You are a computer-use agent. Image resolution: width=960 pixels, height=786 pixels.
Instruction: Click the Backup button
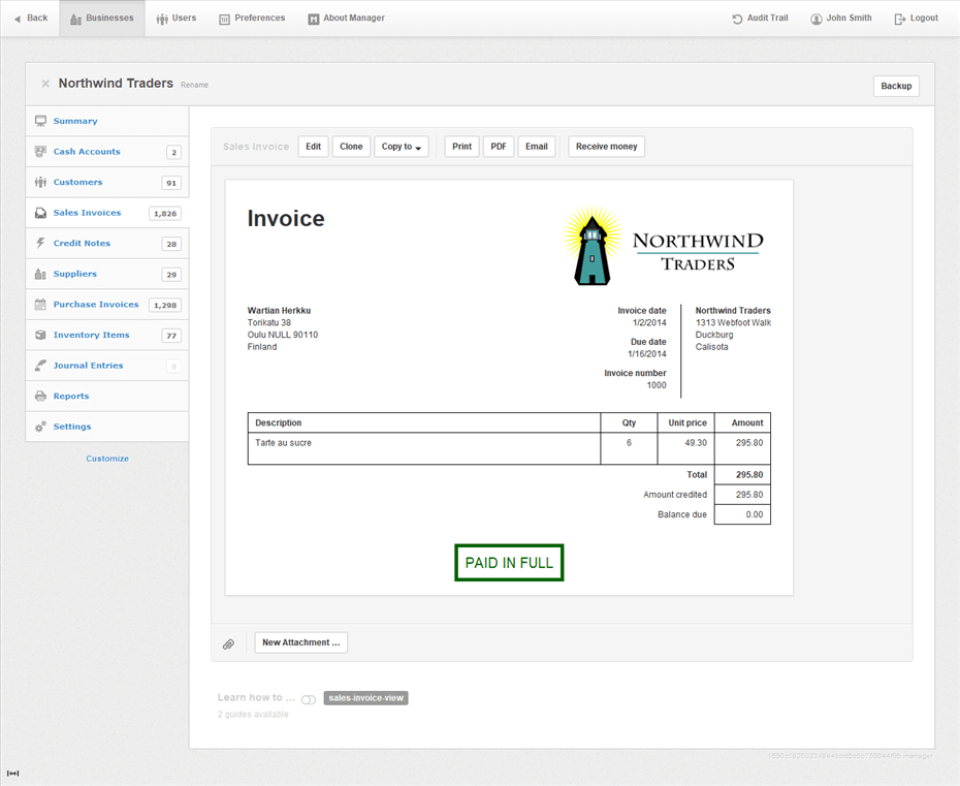[895, 86]
